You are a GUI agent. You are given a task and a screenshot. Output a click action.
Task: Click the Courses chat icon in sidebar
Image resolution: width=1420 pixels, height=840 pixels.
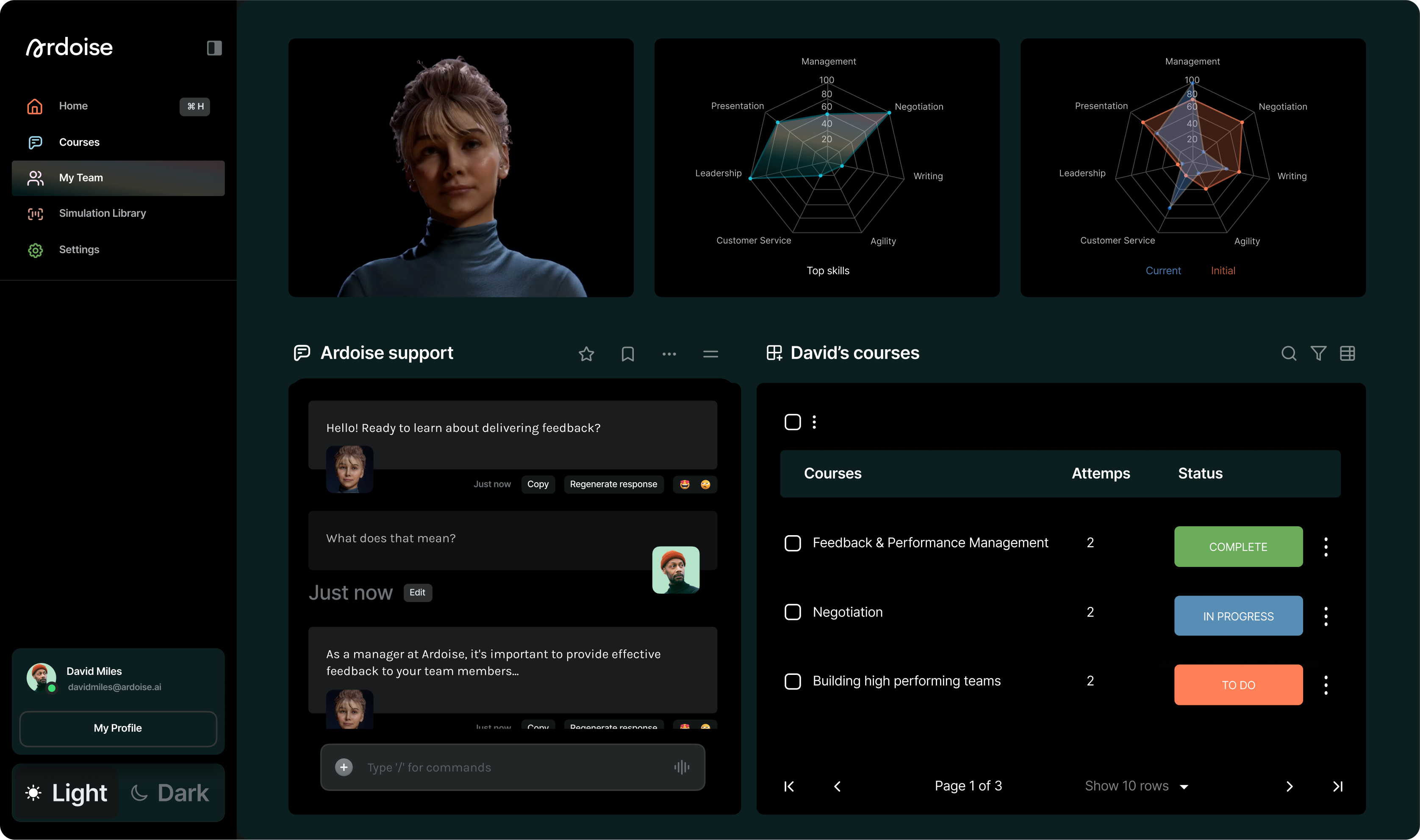point(35,142)
